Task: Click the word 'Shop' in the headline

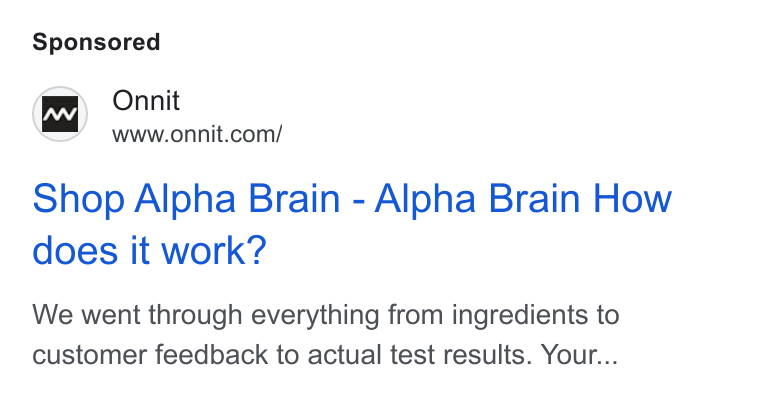Action: click(79, 199)
